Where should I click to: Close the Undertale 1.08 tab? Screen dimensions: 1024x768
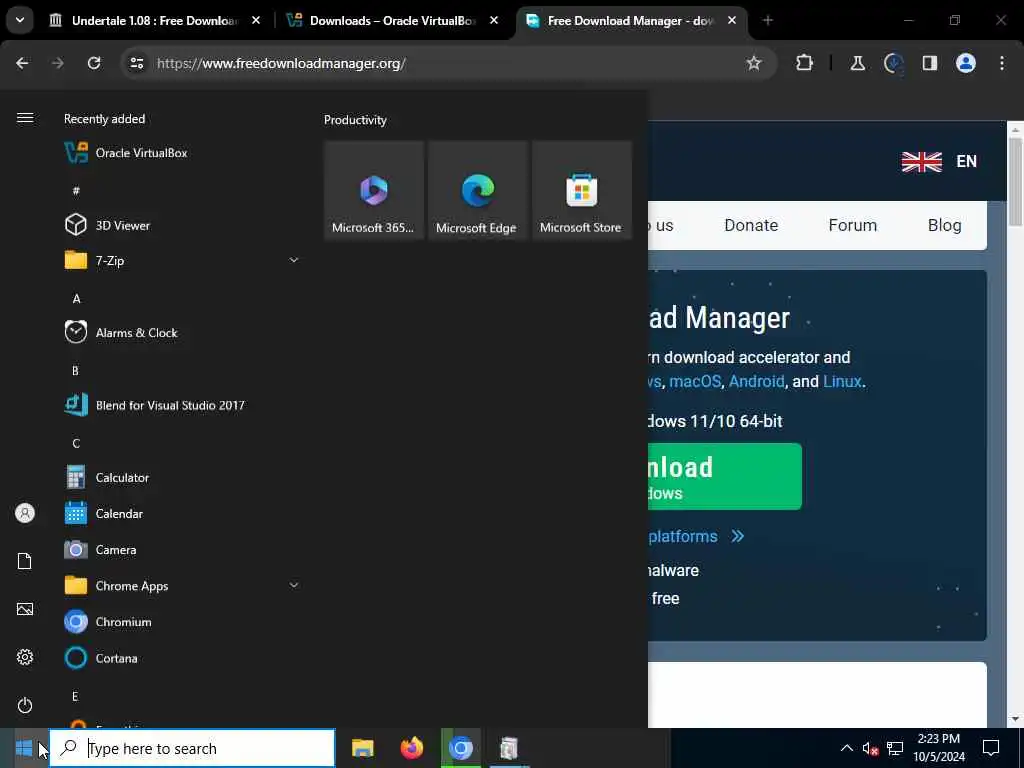(256, 21)
